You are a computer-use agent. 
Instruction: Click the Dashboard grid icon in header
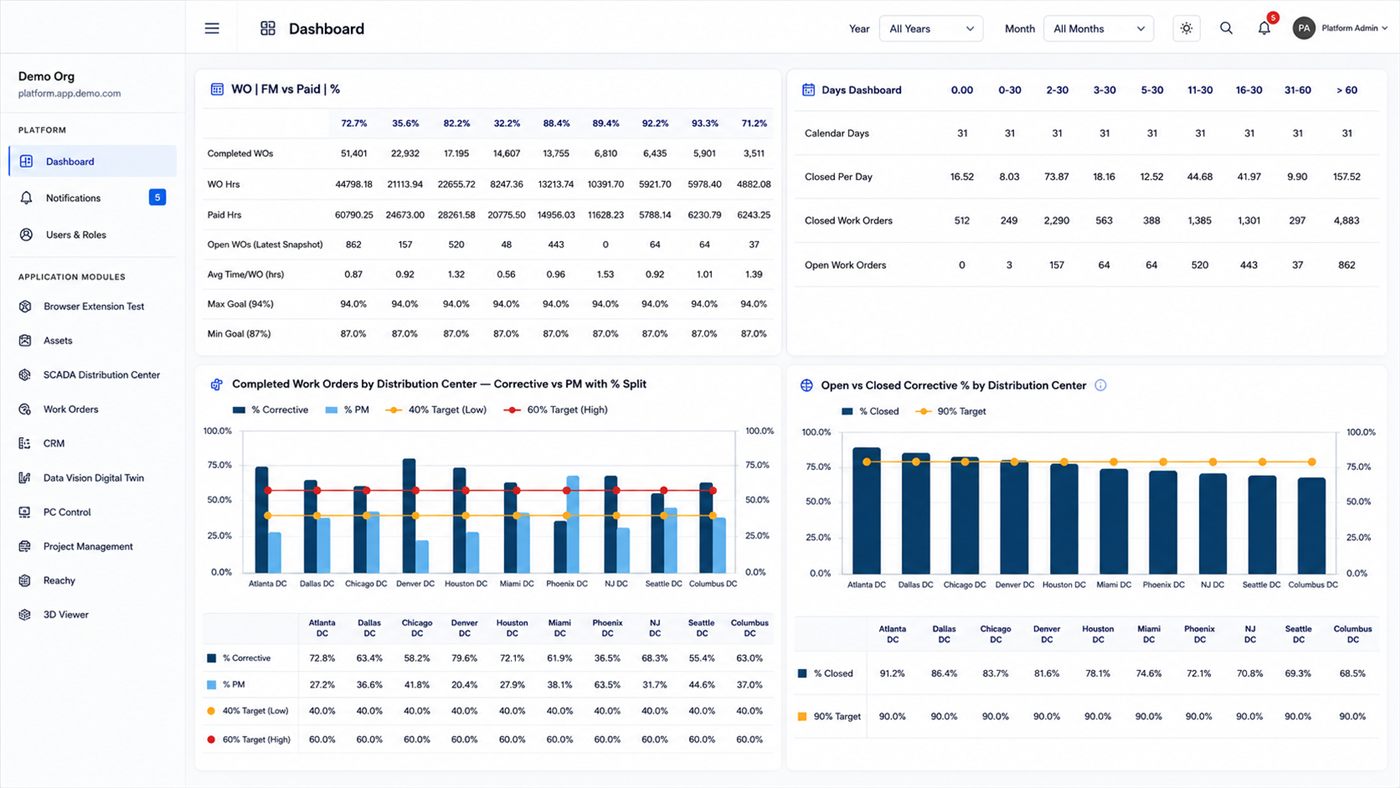coord(267,28)
